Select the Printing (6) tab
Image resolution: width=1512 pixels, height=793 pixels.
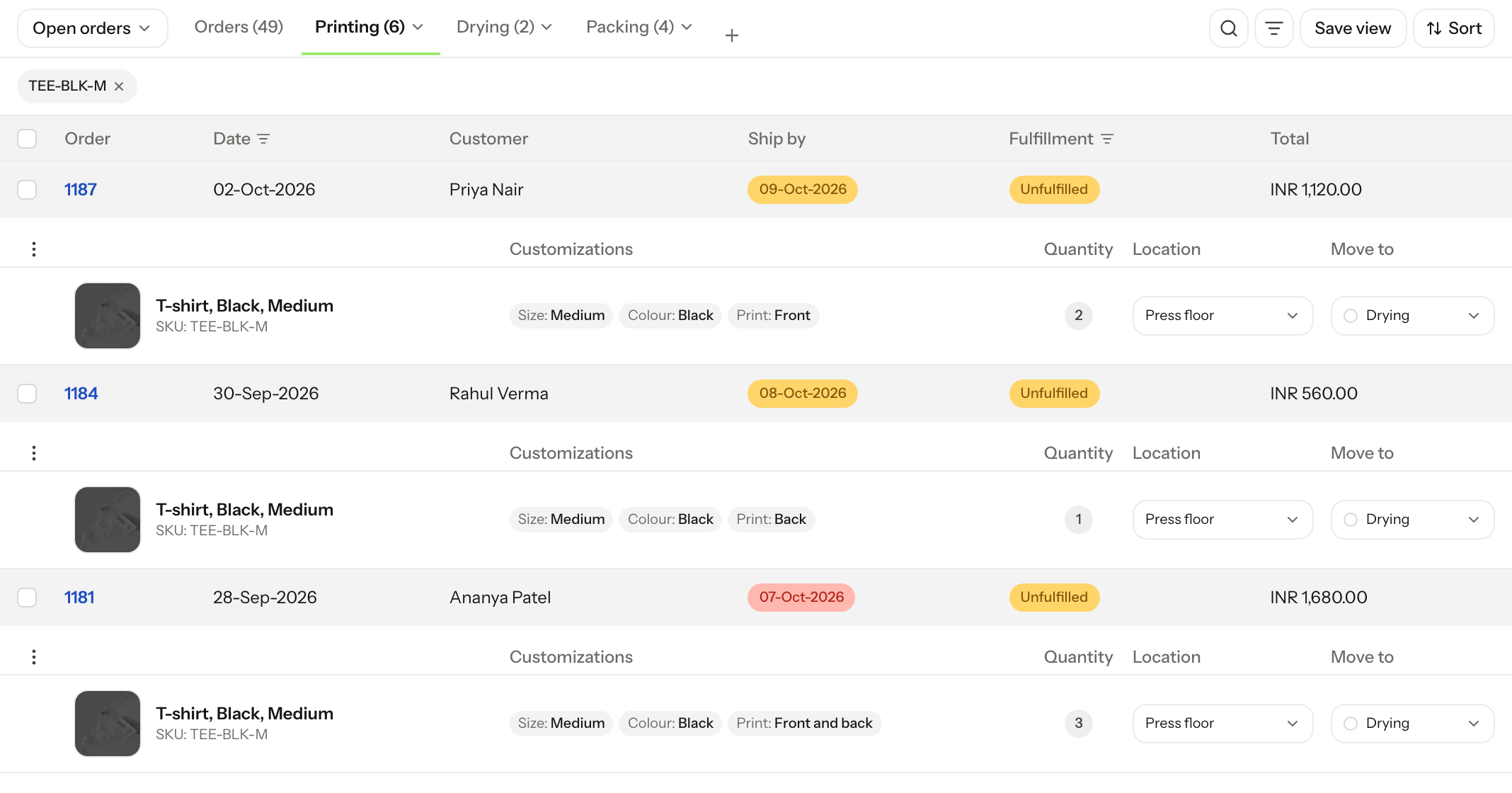coord(370,28)
